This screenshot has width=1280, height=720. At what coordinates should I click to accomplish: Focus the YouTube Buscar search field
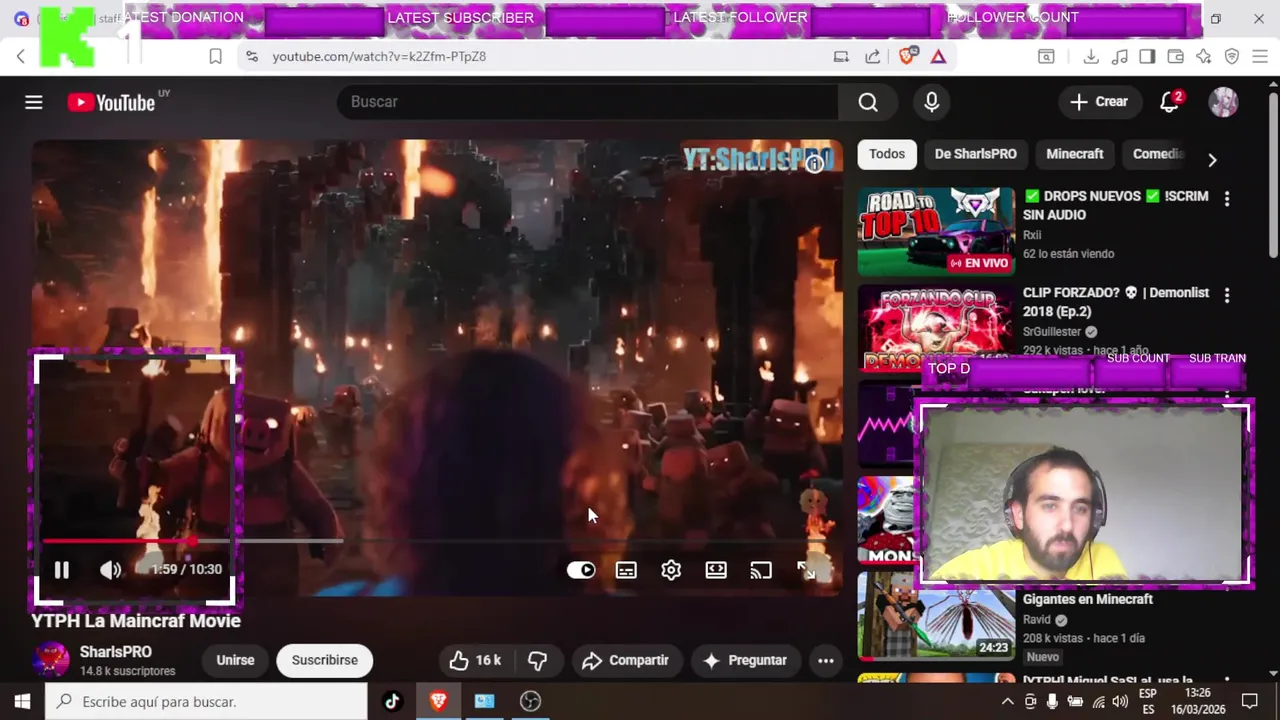coord(590,102)
